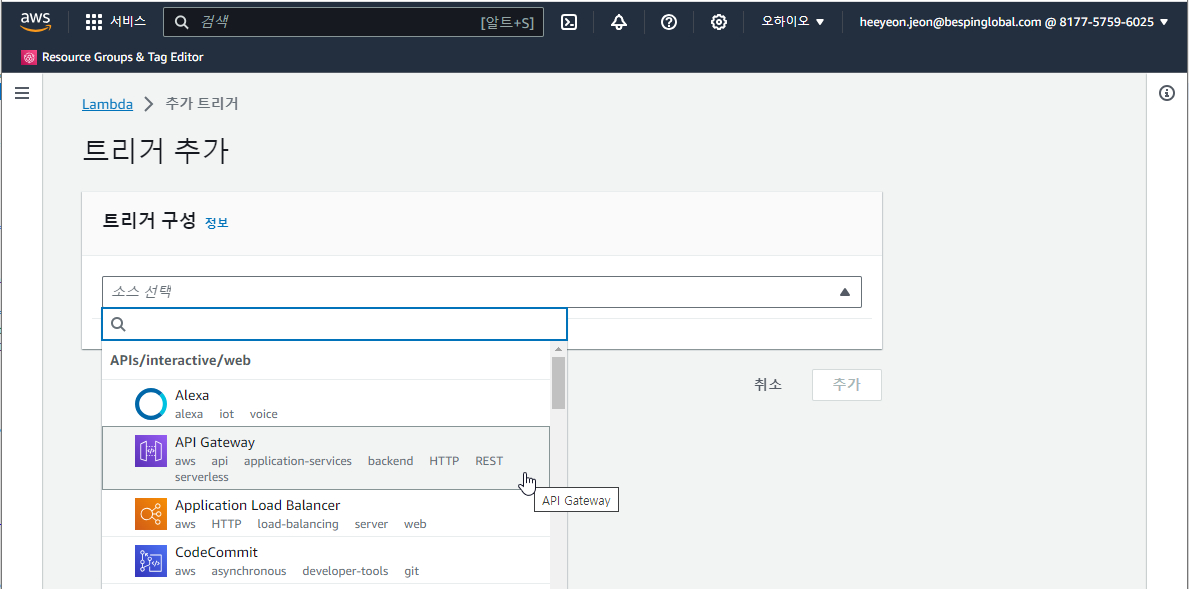Screen dimensions: 1189x589
Task: Focus the top AWS search field
Action: coord(353,22)
